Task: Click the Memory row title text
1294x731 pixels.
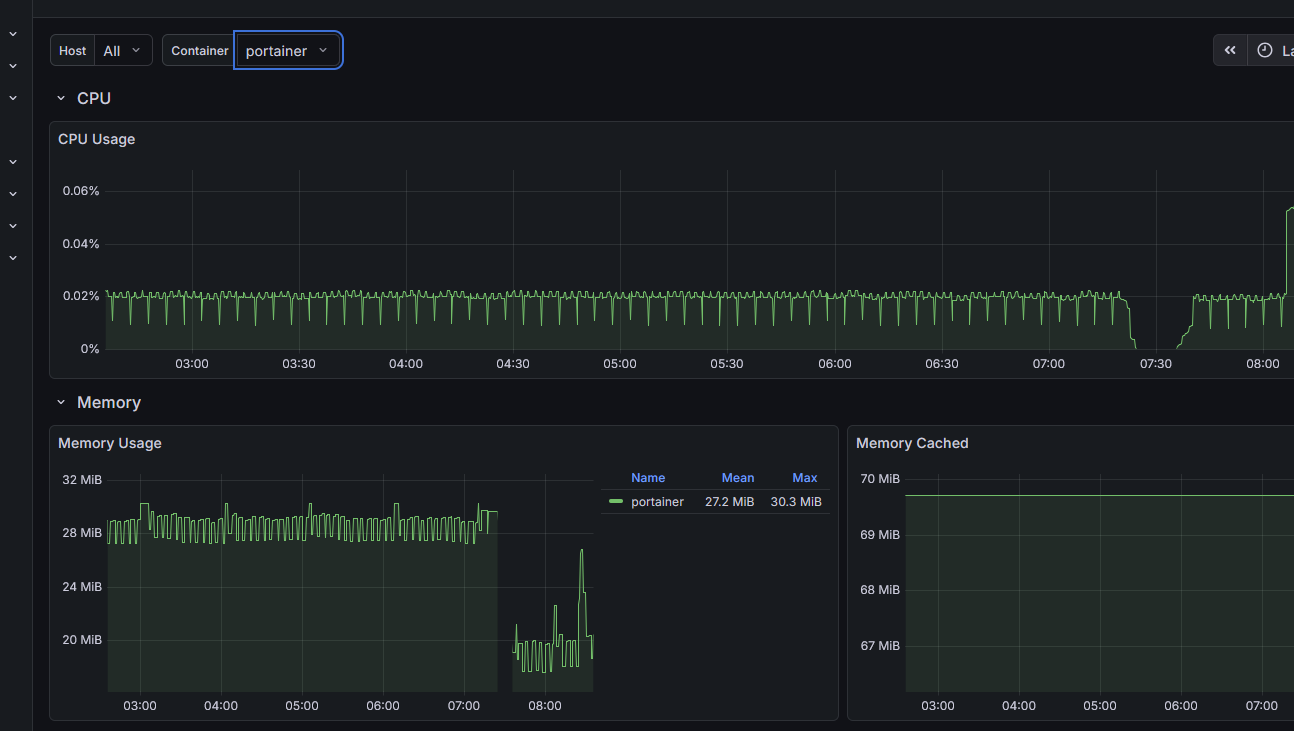Action: (109, 403)
